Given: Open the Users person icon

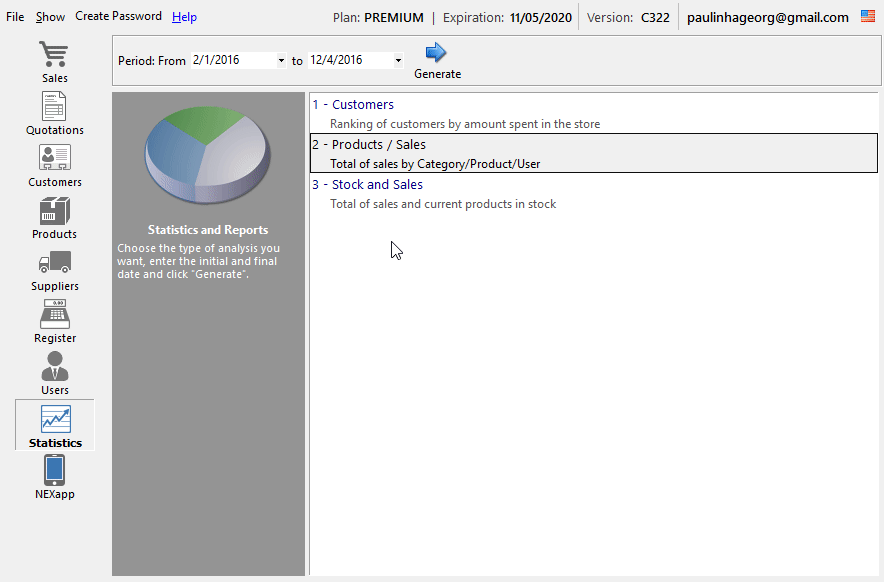Looking at the screenshot, I should point(54,366).
